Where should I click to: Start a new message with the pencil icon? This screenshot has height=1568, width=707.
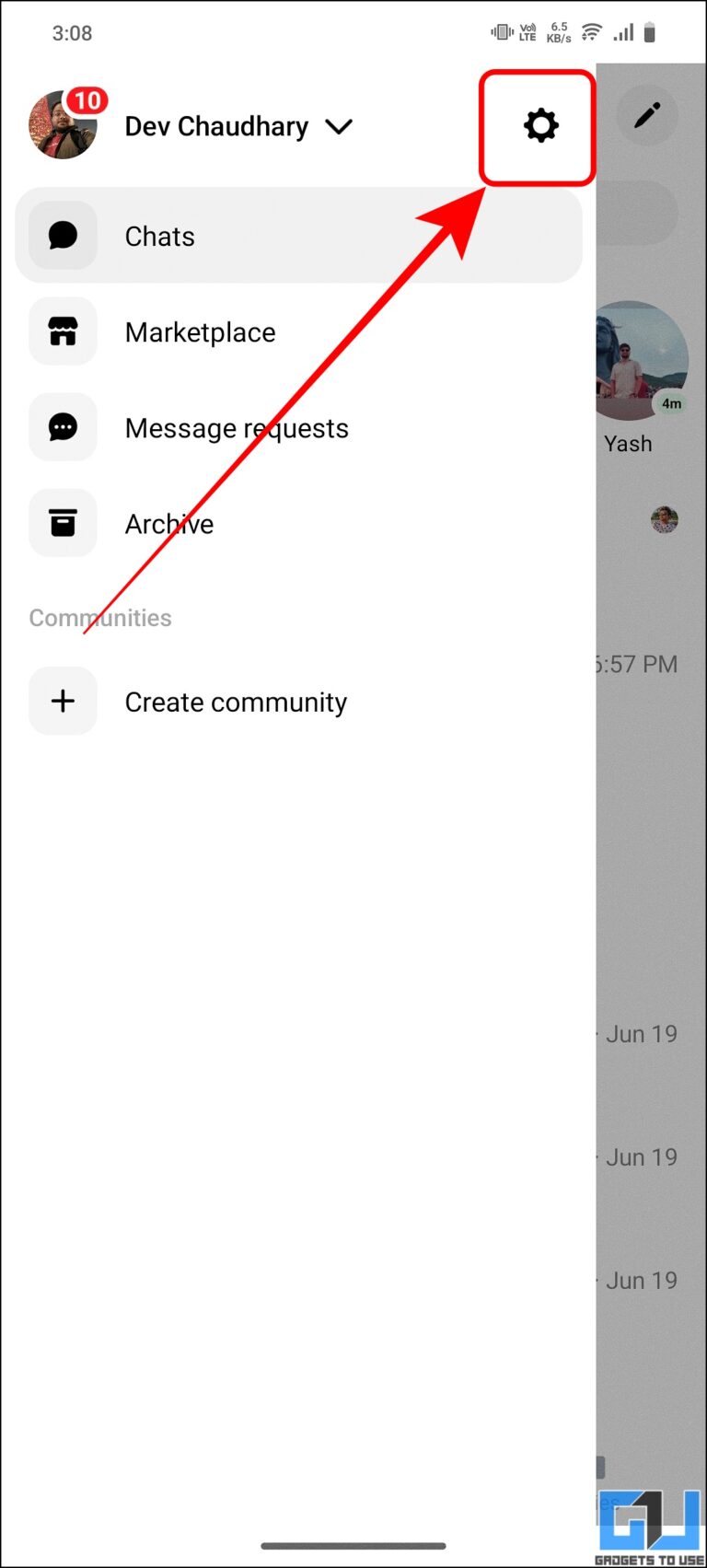coord(647,114)
